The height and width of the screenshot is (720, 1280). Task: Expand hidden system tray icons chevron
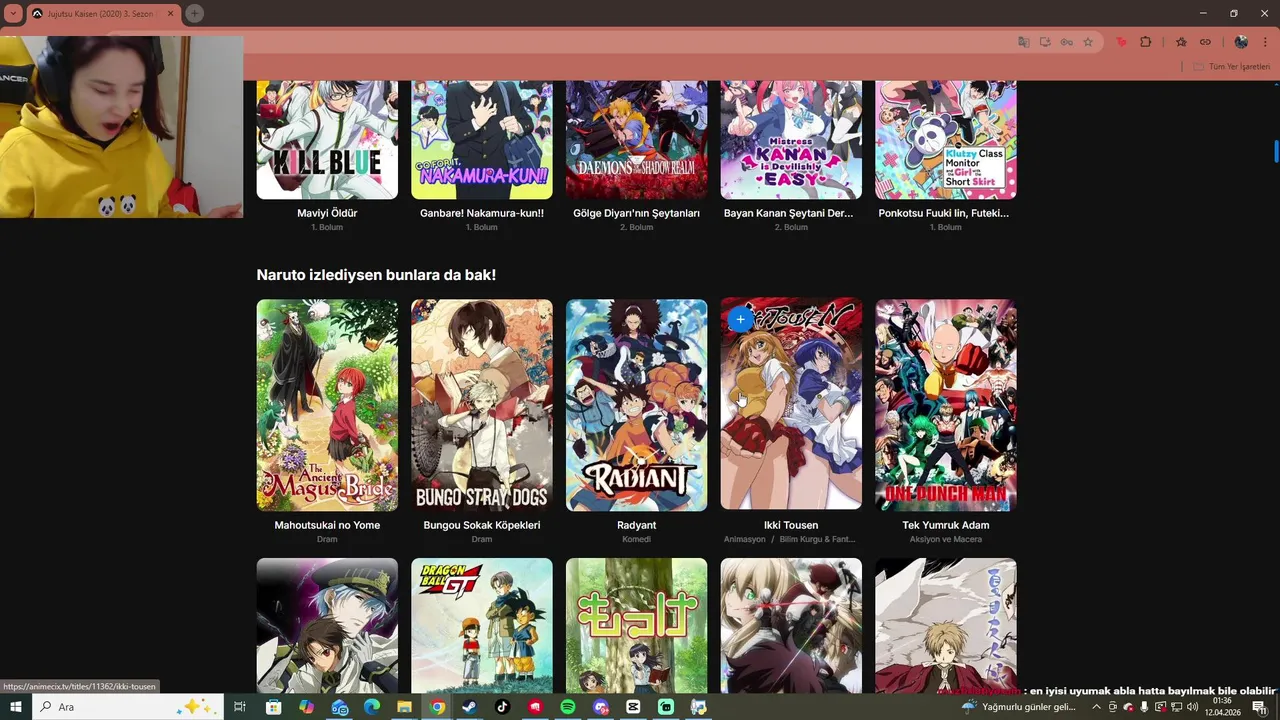(1096, 707)
